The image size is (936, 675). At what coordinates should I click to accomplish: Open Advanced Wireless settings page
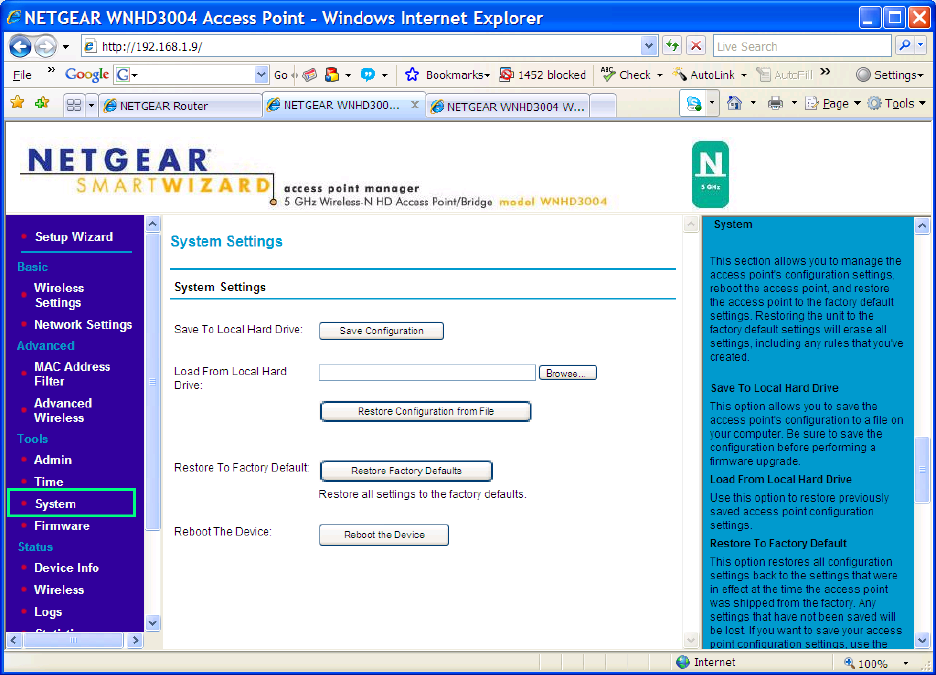[x=63, y=411]
